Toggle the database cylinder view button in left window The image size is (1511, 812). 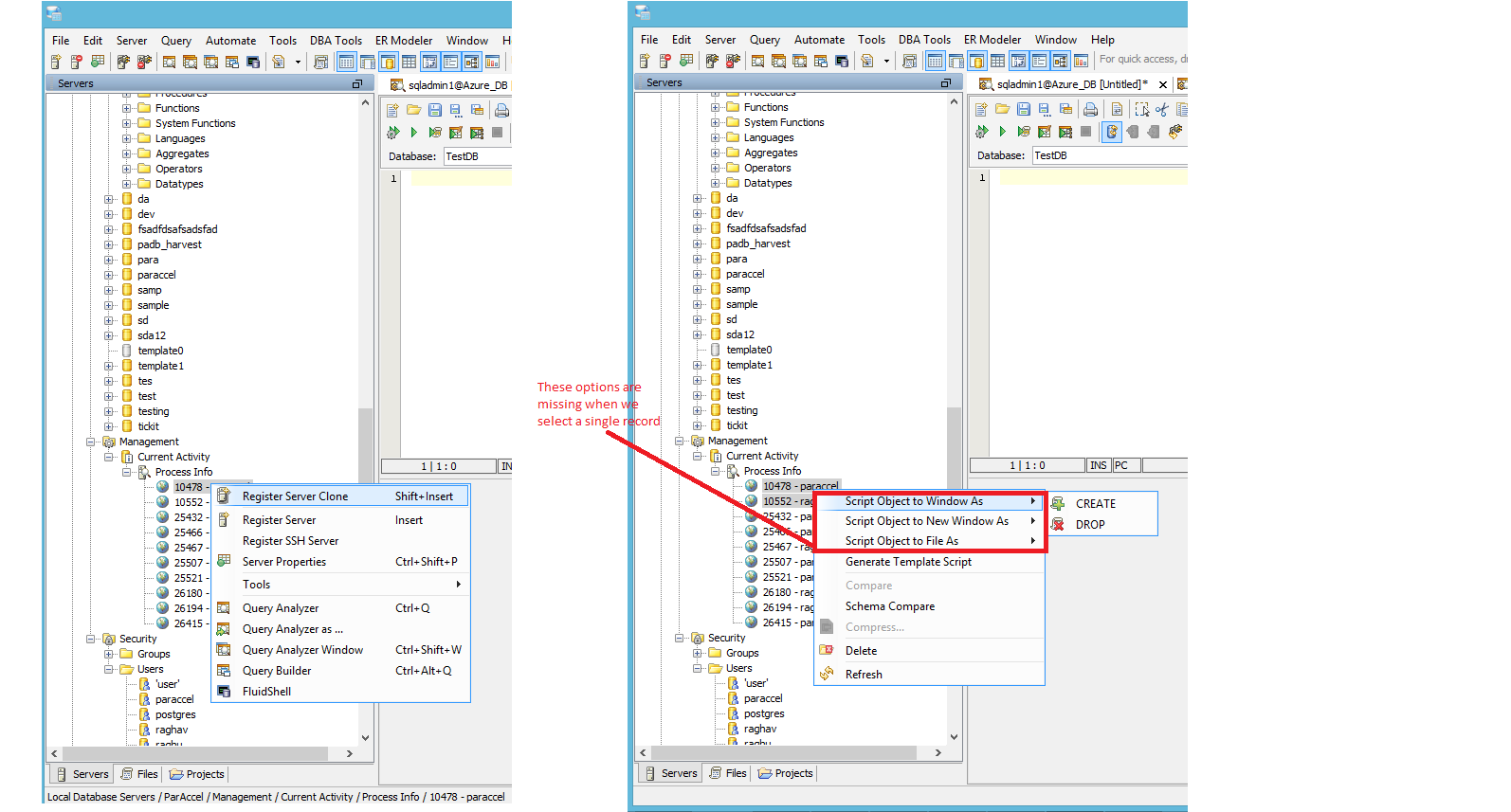pyautogui.click(x=388, y=62)
